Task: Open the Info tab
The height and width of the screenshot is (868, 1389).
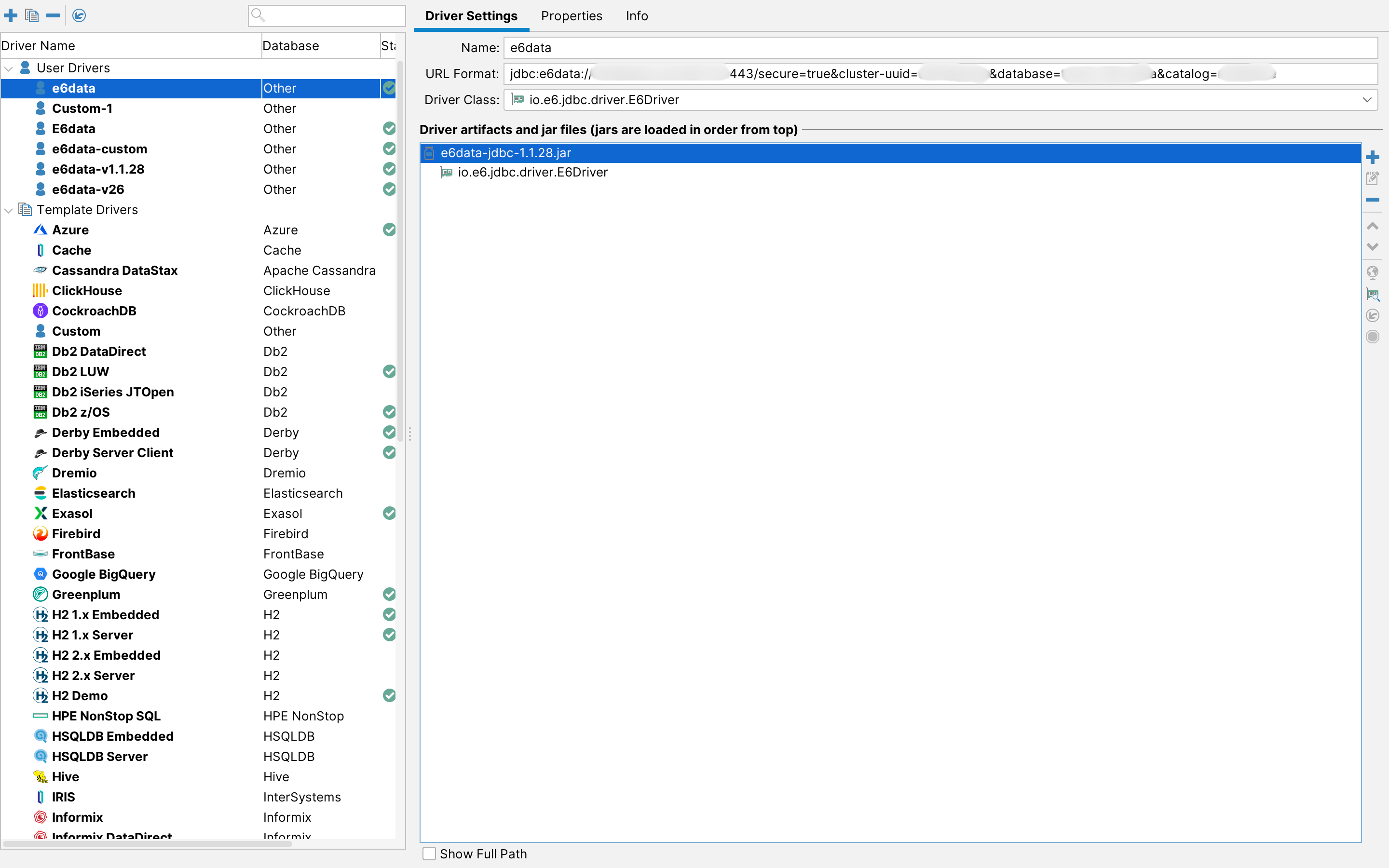Action: [637, 16]
